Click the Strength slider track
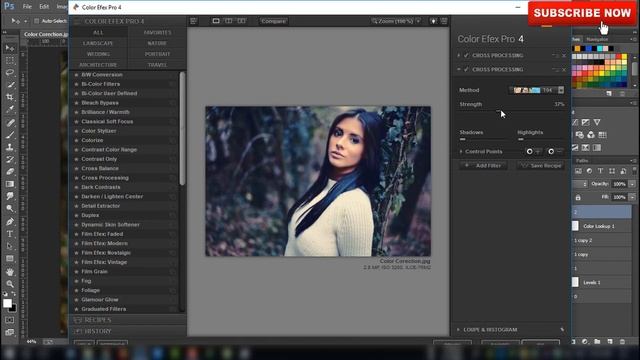 512,111
